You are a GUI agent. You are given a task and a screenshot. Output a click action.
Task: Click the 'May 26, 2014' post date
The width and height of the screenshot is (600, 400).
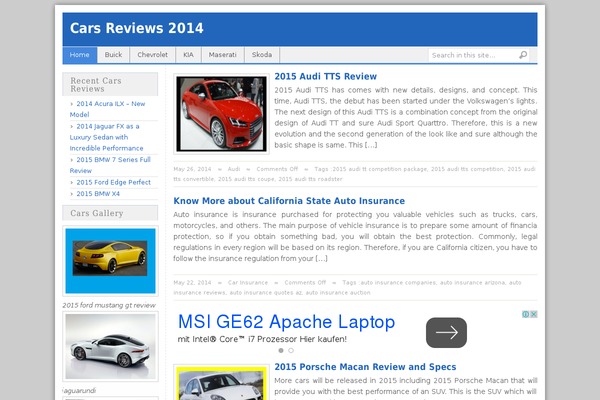point(192,169)
